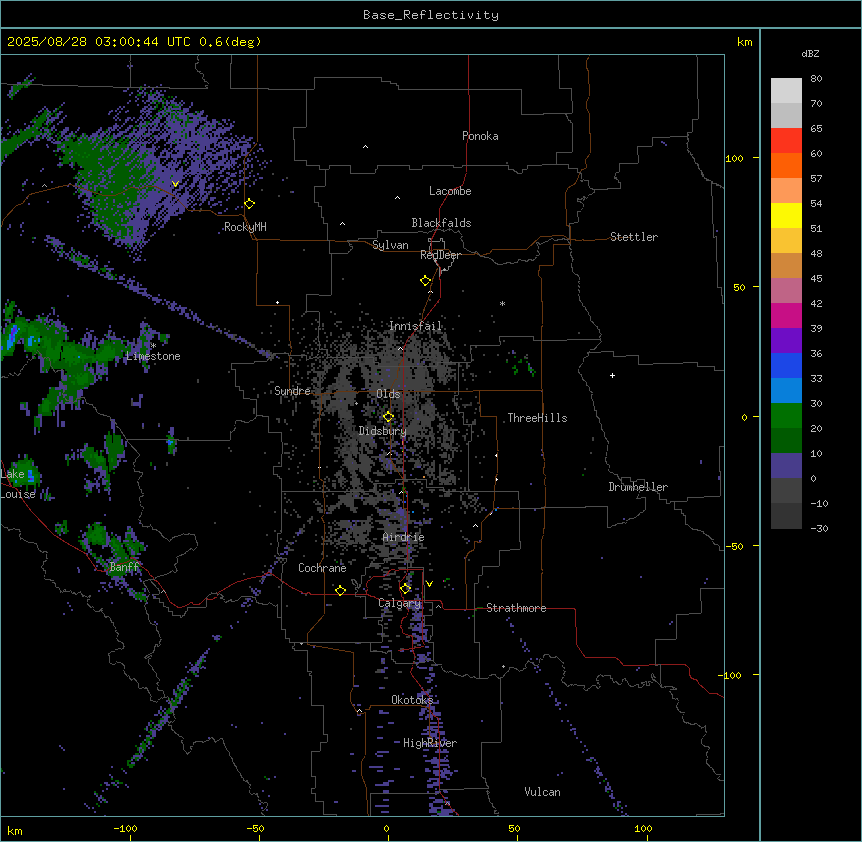Select the pink 42-45 dBZ legend swatch

(x=786, y=290)
